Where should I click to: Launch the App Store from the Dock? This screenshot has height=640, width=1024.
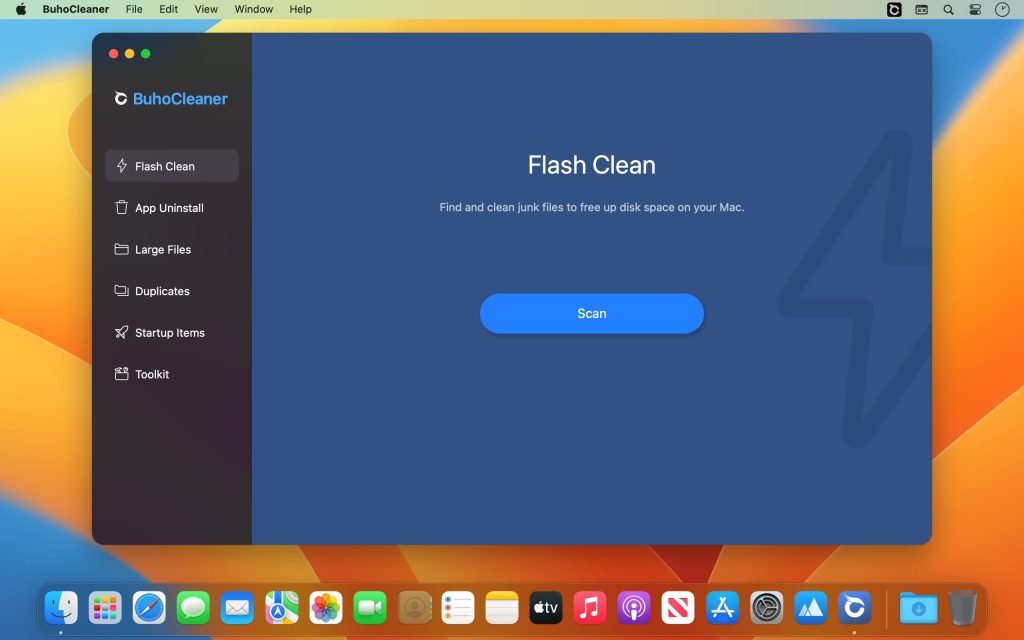[x=721, y=607]
